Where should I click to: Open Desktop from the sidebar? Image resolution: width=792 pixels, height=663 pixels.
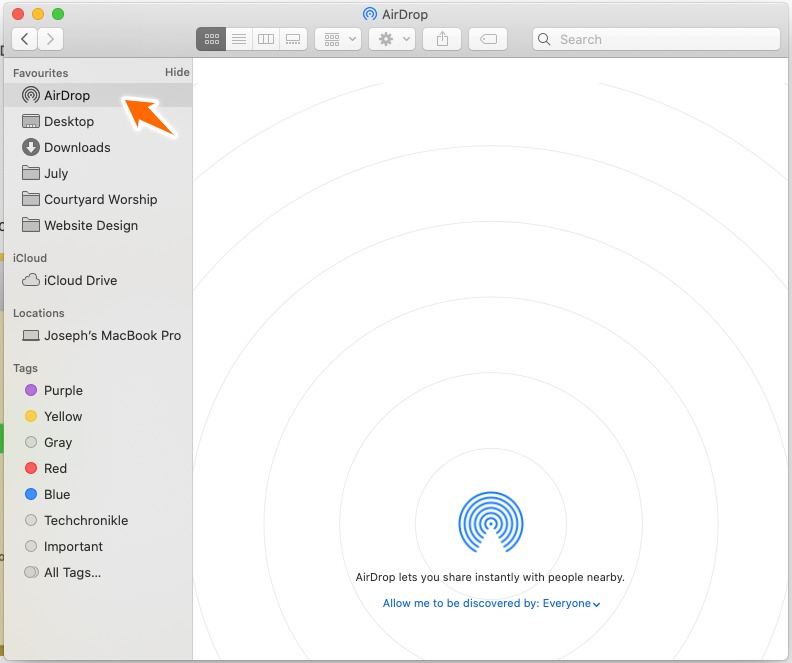click(98, 121)
